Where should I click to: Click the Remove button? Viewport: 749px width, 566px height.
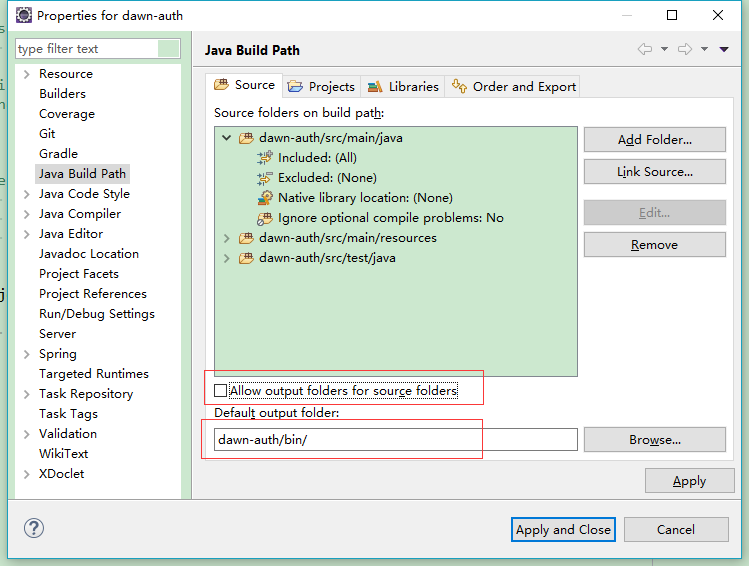[655, 245]
